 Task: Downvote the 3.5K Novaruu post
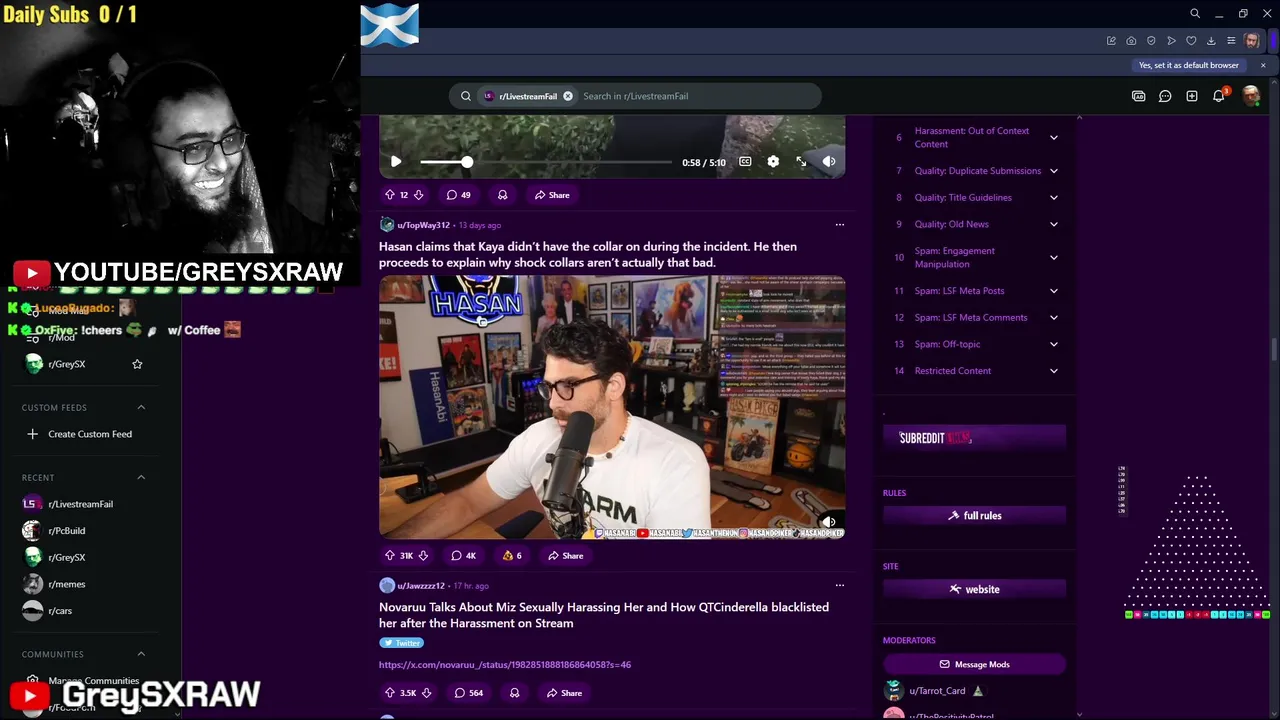pos(426,693)
